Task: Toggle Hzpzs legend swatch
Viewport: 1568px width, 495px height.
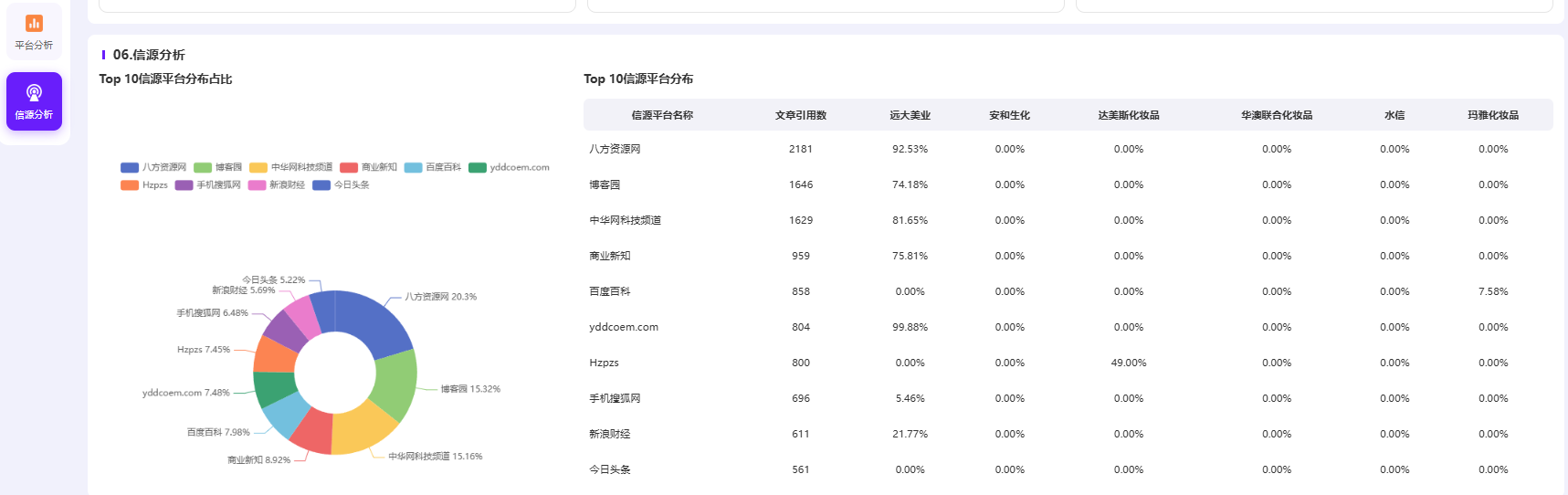Action: [x=130, y=185]
